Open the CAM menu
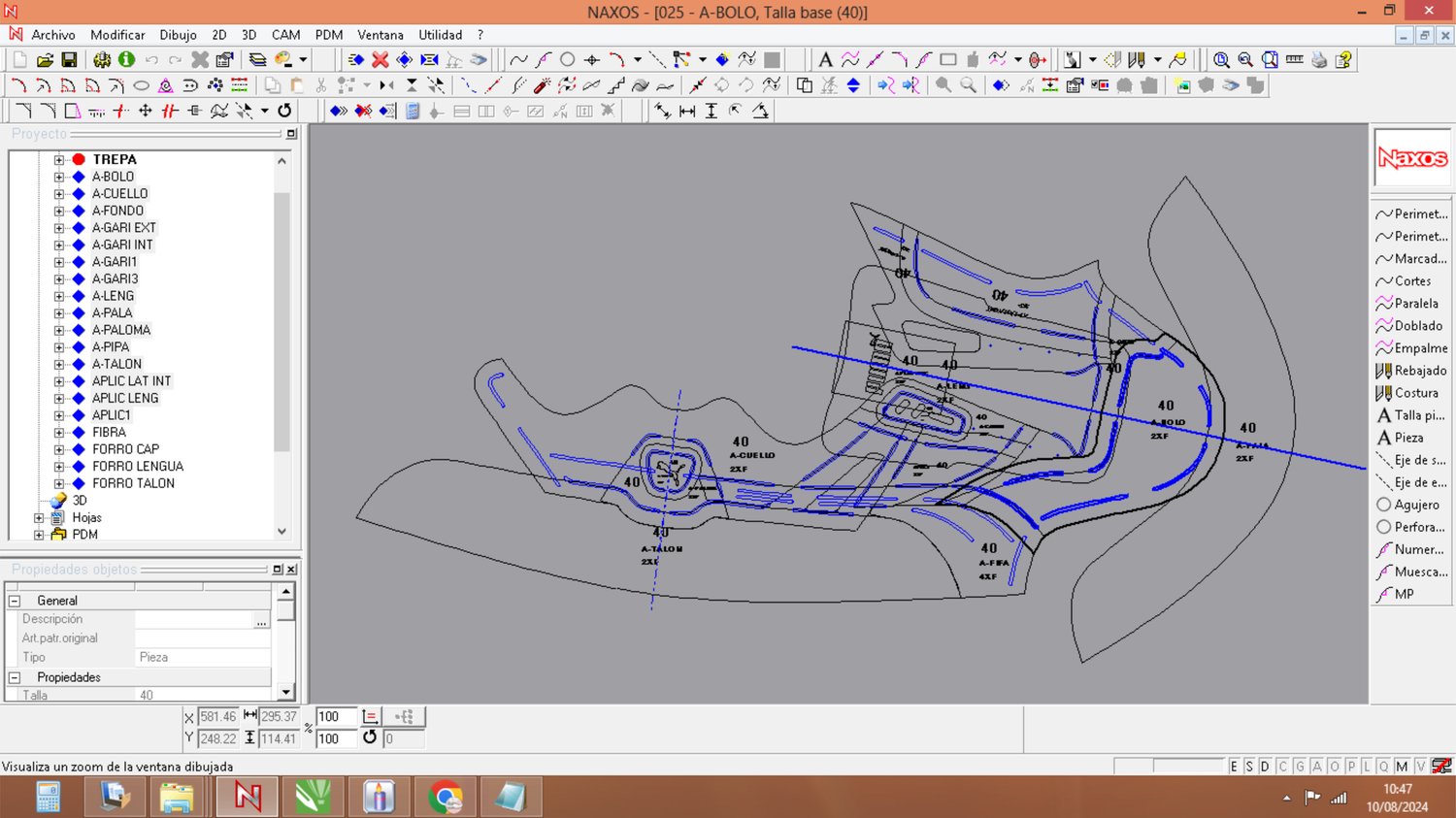This screenshot has width=1456, height=818. (x=285, y=35)
